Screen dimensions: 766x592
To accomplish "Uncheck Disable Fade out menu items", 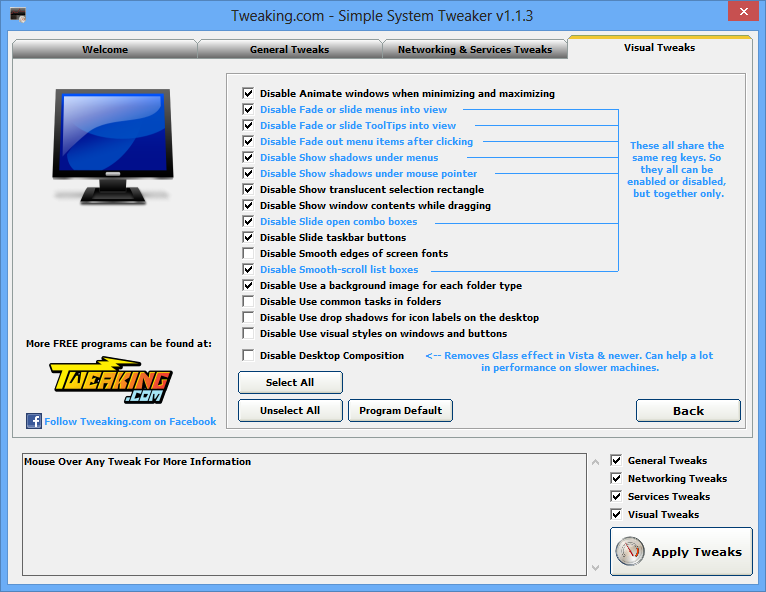I will pos(248,141).
